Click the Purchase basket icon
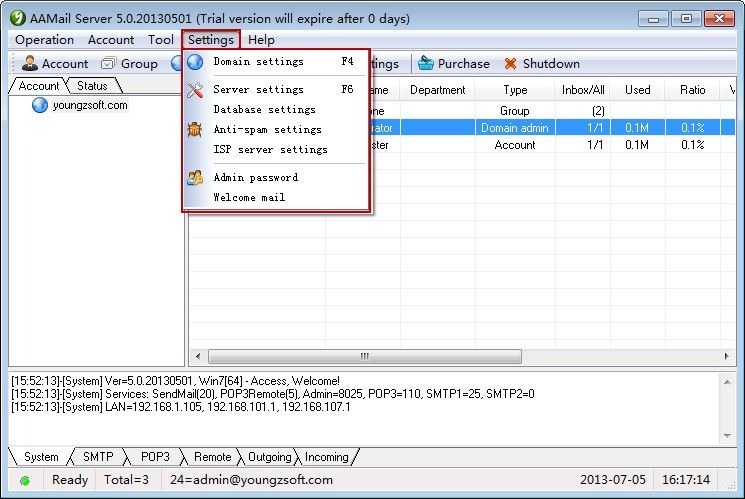 coord(426,63)
